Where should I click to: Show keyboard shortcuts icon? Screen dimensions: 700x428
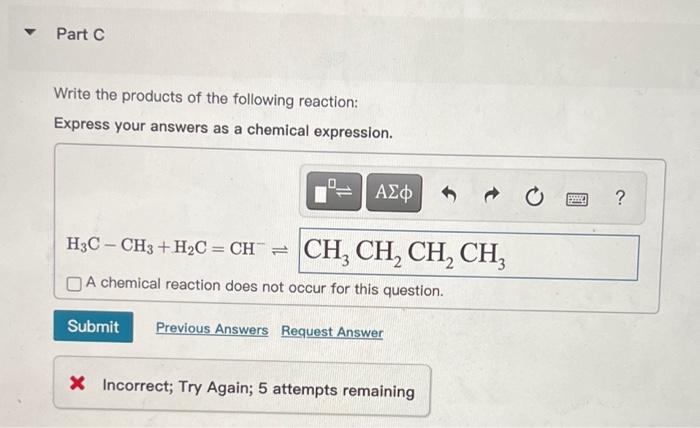(577, 199)
